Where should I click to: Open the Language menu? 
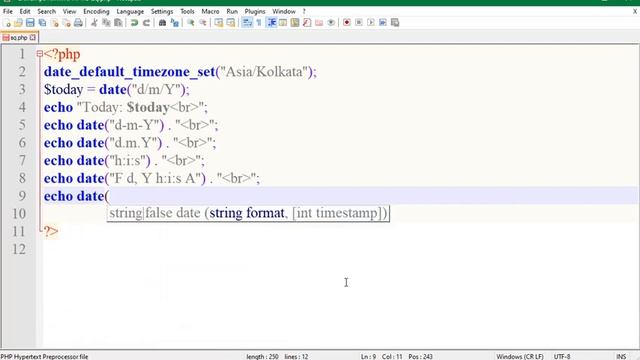(130, 11)
